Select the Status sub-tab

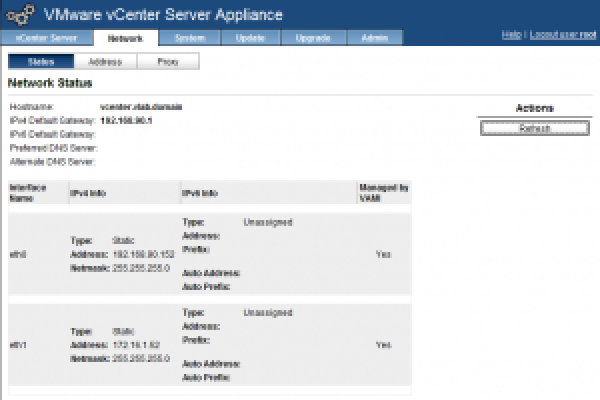click(x=41, y=62)
